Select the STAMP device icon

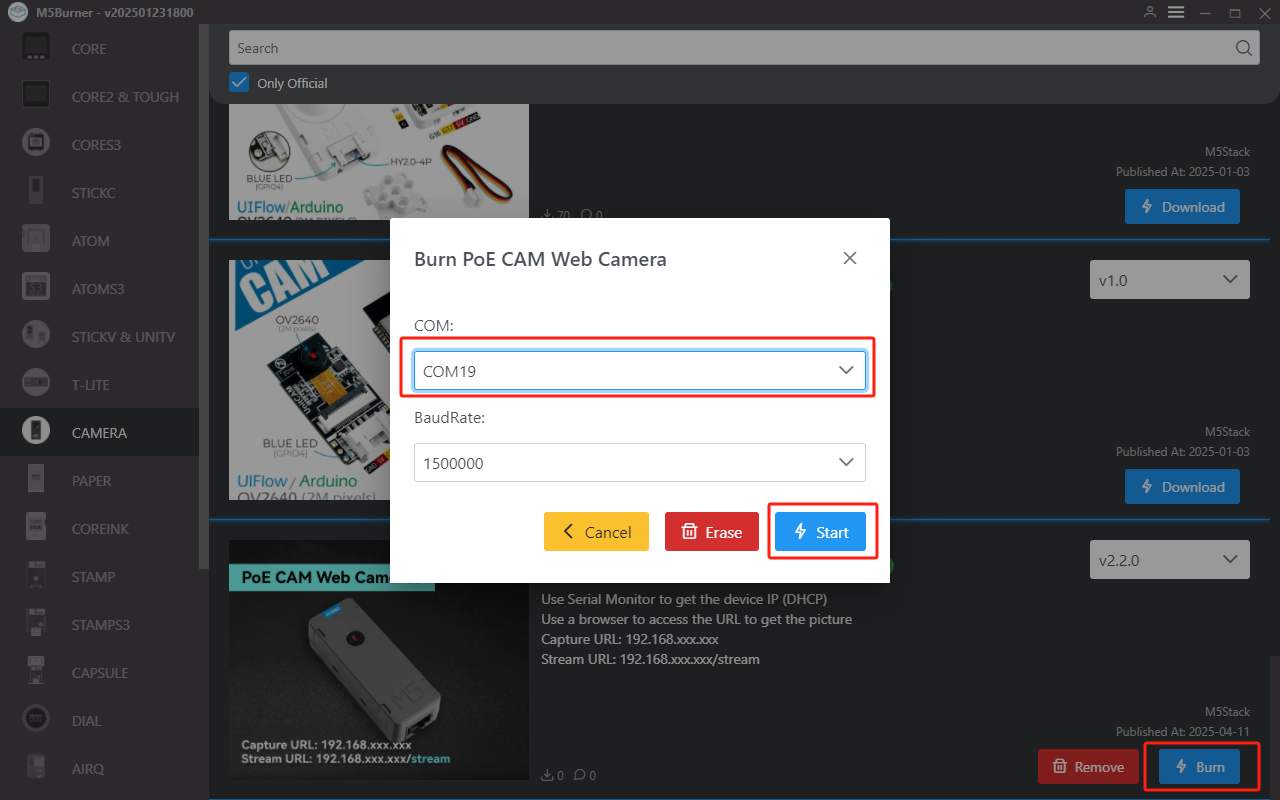pos(36,576)
